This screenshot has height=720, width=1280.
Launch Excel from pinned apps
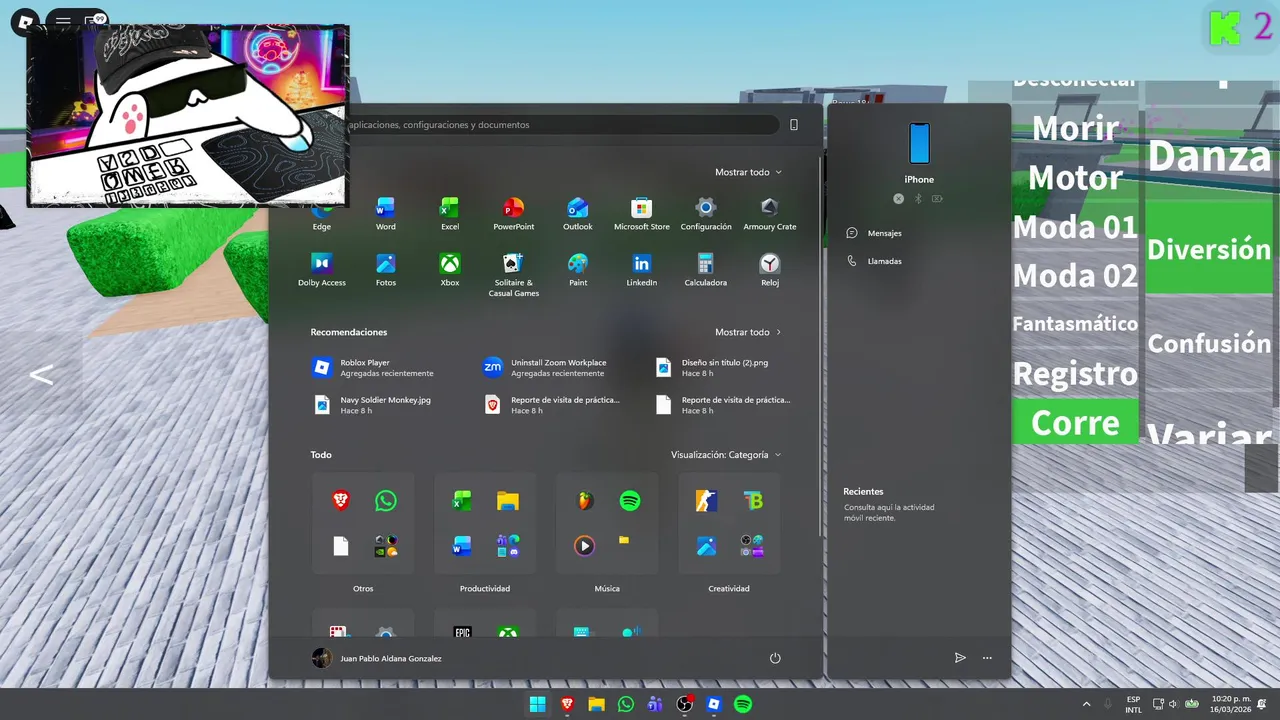(450, 214)
